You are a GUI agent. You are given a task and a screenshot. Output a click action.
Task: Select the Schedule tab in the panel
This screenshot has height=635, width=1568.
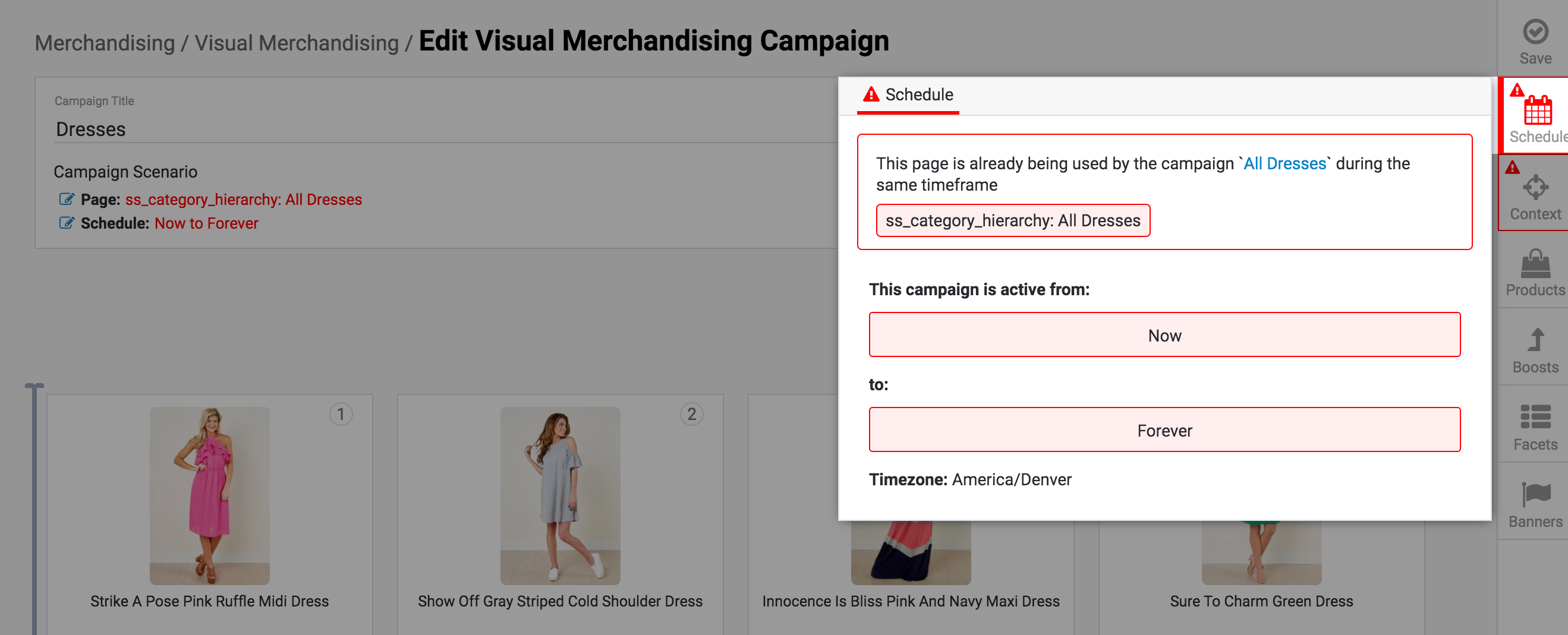[908, 95]
